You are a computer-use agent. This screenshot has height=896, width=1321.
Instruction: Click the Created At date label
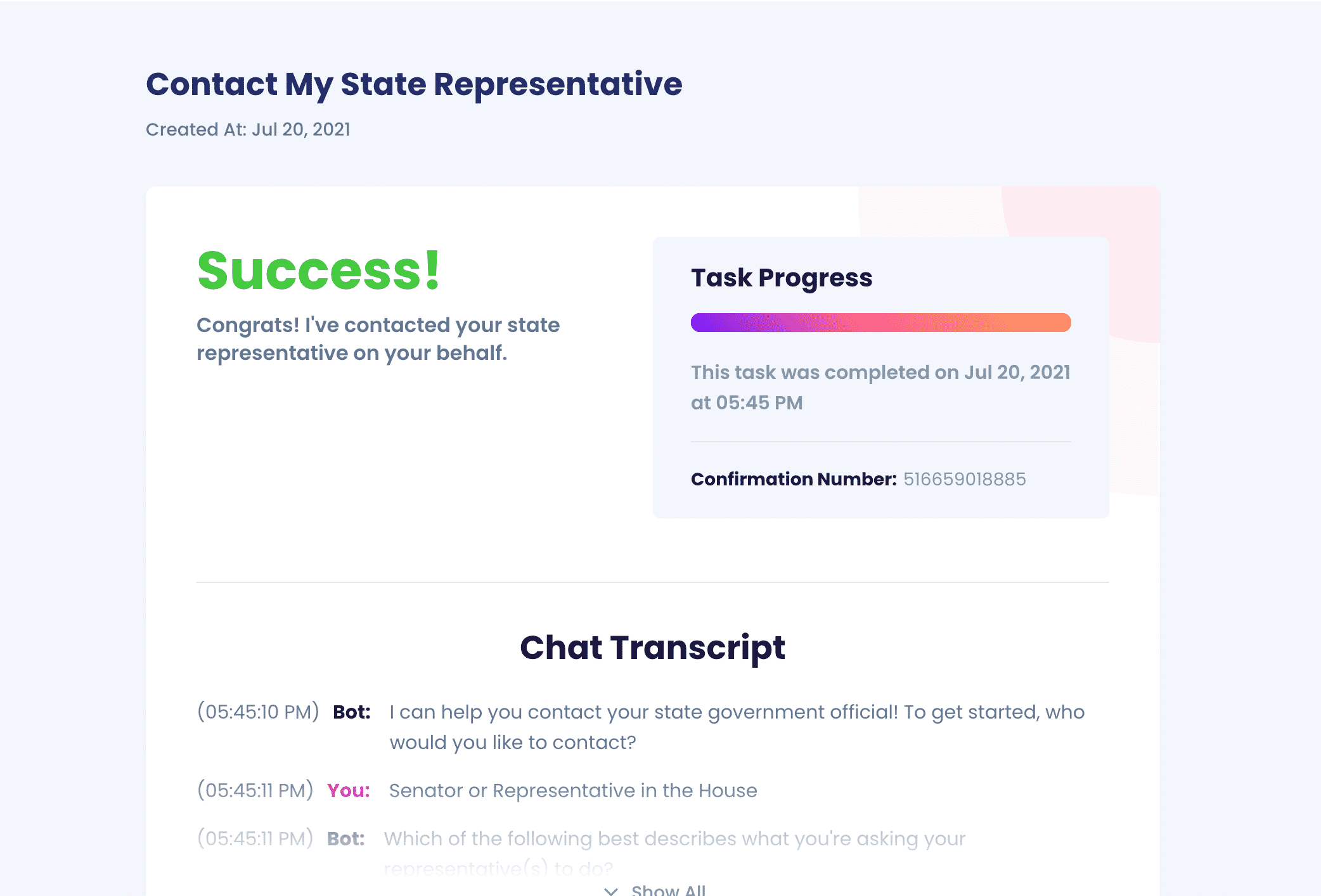tap(248, 129)
